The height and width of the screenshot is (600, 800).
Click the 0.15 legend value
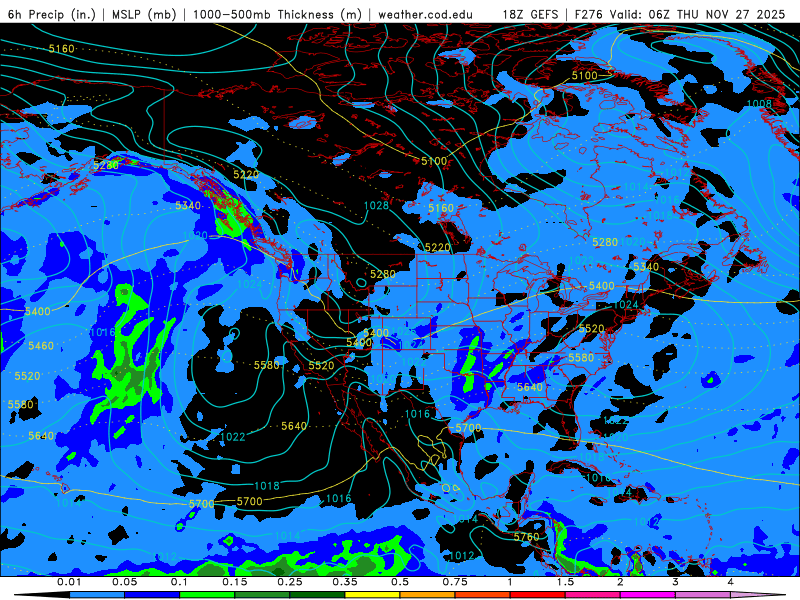(235, 582)
